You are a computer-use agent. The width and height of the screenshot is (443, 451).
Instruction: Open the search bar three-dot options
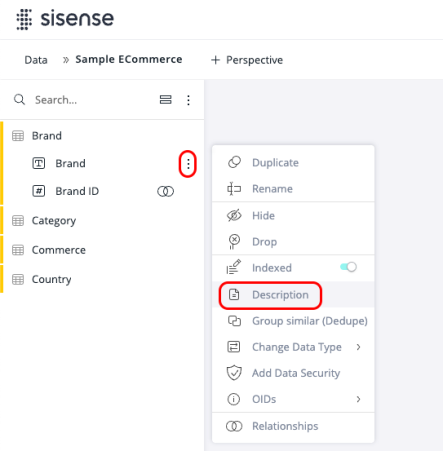point(188,100)
